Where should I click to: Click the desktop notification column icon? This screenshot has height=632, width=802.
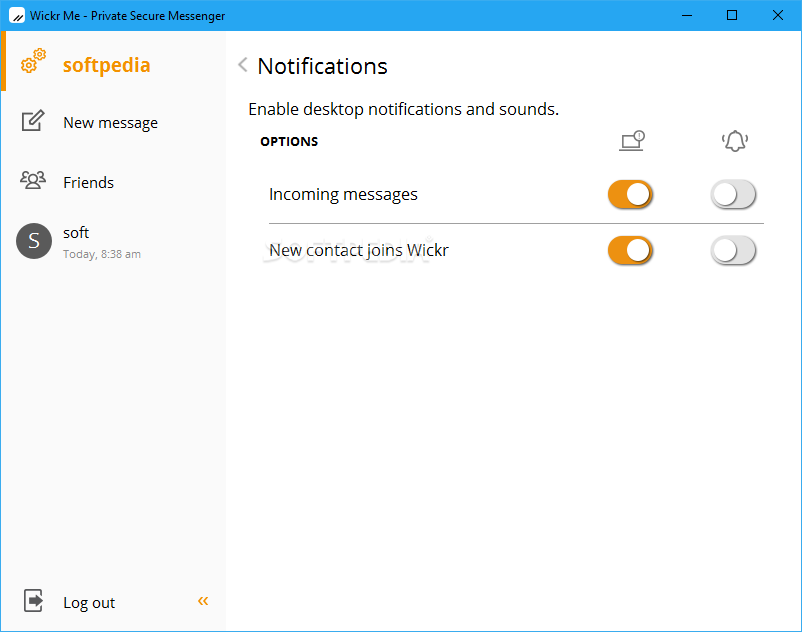coord(632,141)
